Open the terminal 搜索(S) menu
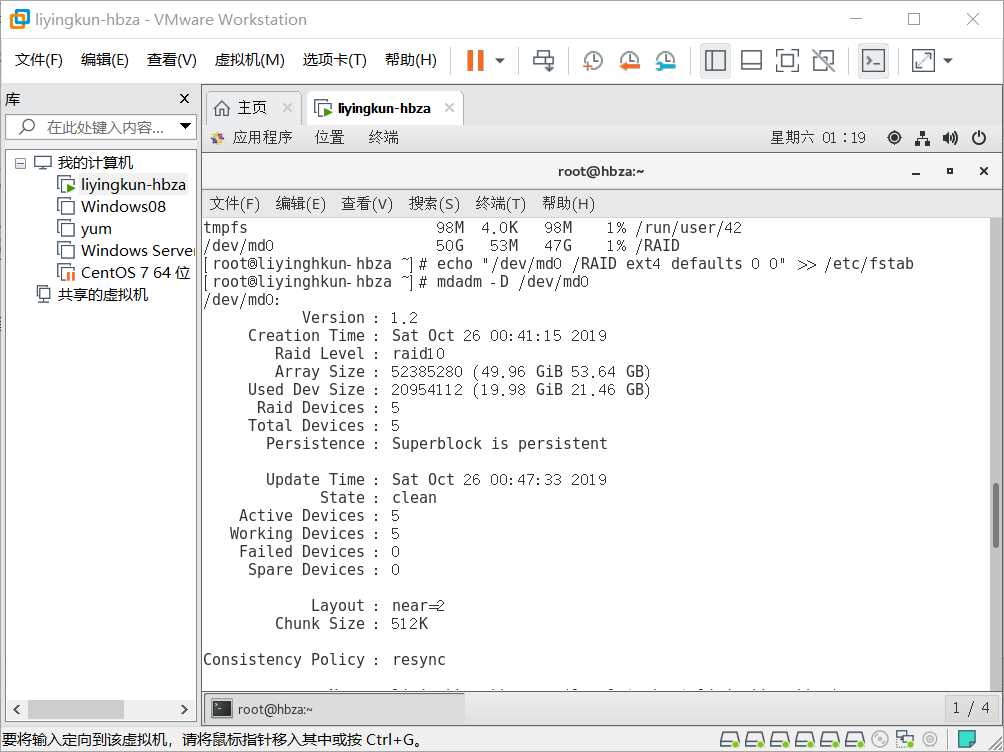Image resolution: width=1004 pixels, height=752 pixels. (434, 204)
